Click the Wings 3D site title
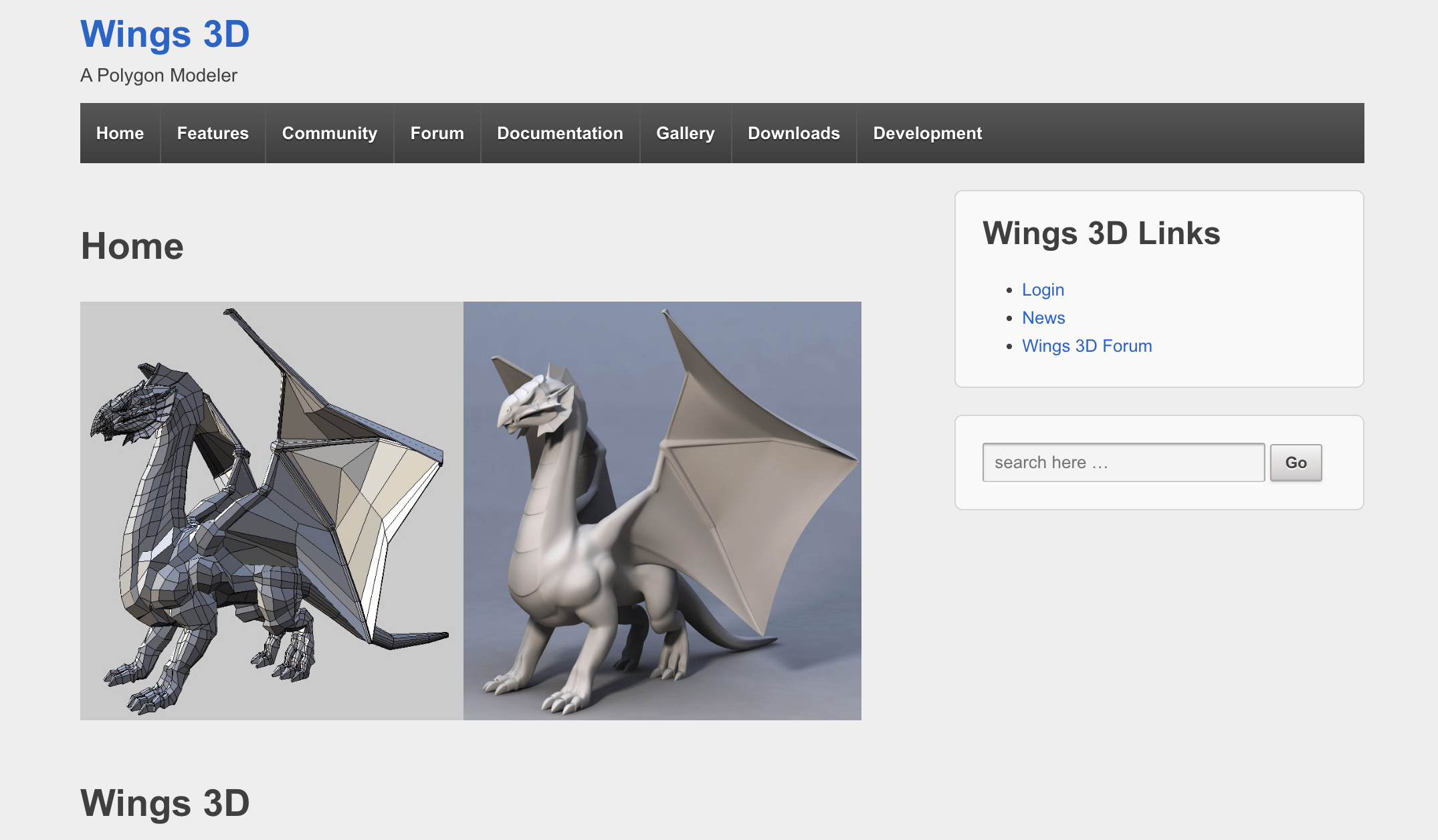Viewport: 1438px width, 840px height. 165,34
